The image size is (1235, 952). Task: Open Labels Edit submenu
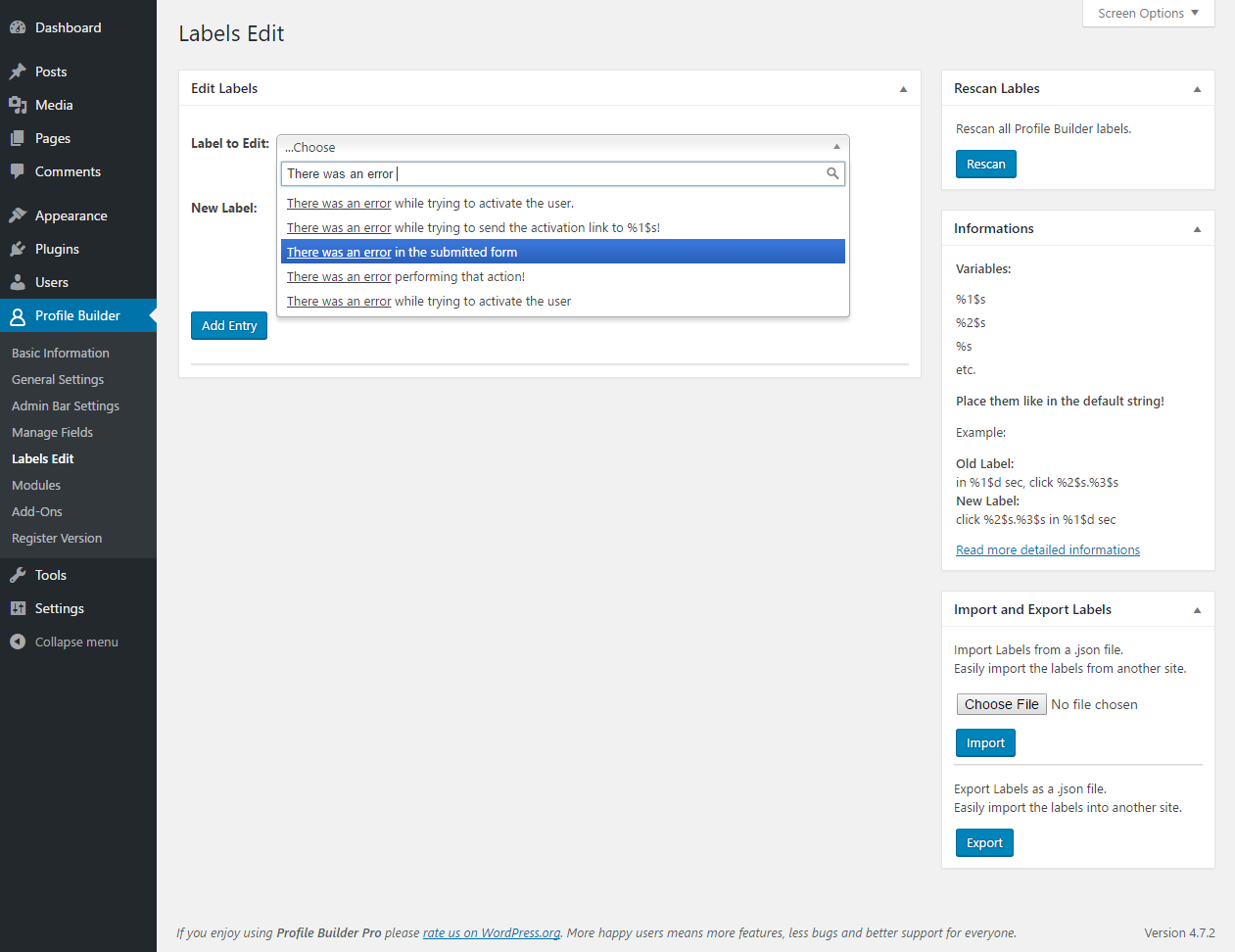pos(43,458)
